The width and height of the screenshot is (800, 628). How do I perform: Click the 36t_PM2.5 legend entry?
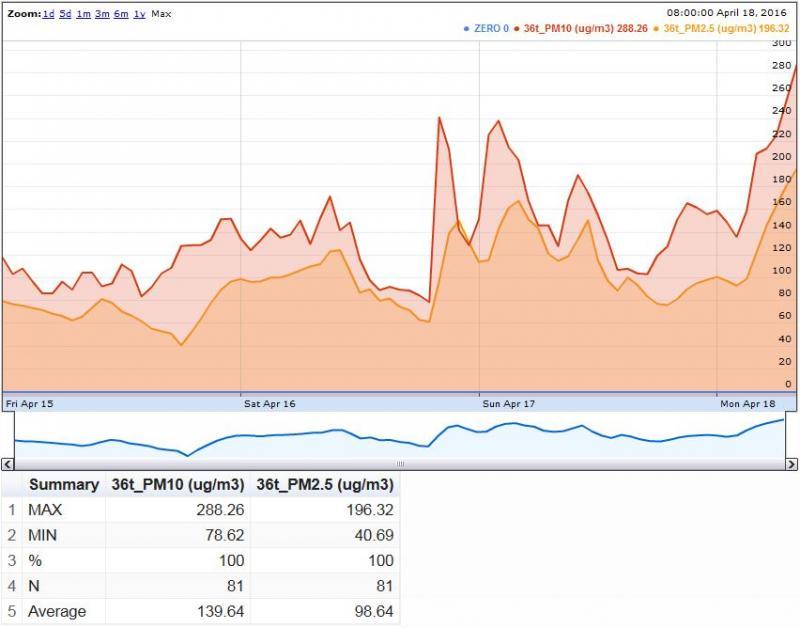tap(725, 28)
